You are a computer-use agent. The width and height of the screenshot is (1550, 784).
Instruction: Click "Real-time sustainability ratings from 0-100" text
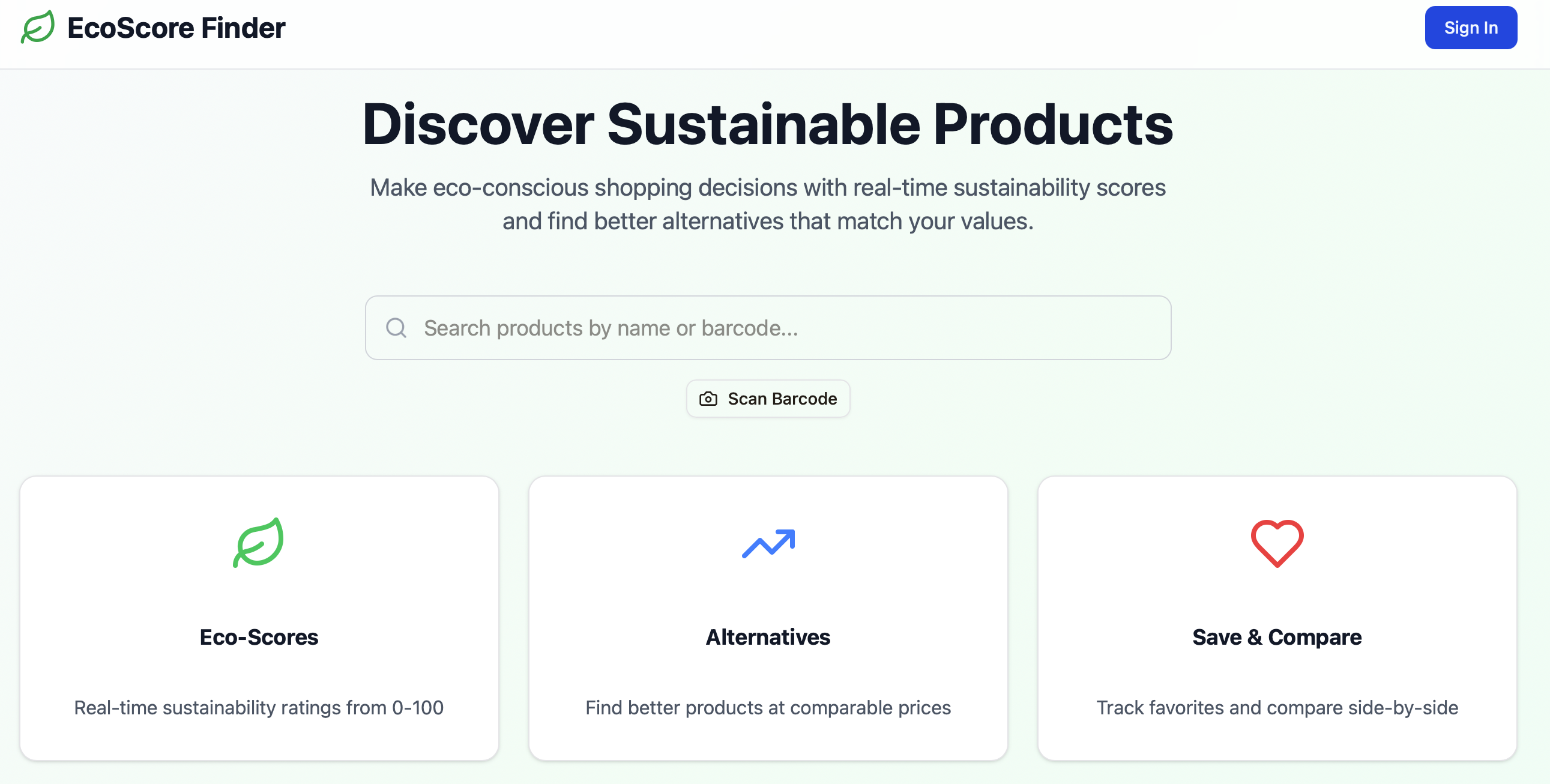coord(259,708)
